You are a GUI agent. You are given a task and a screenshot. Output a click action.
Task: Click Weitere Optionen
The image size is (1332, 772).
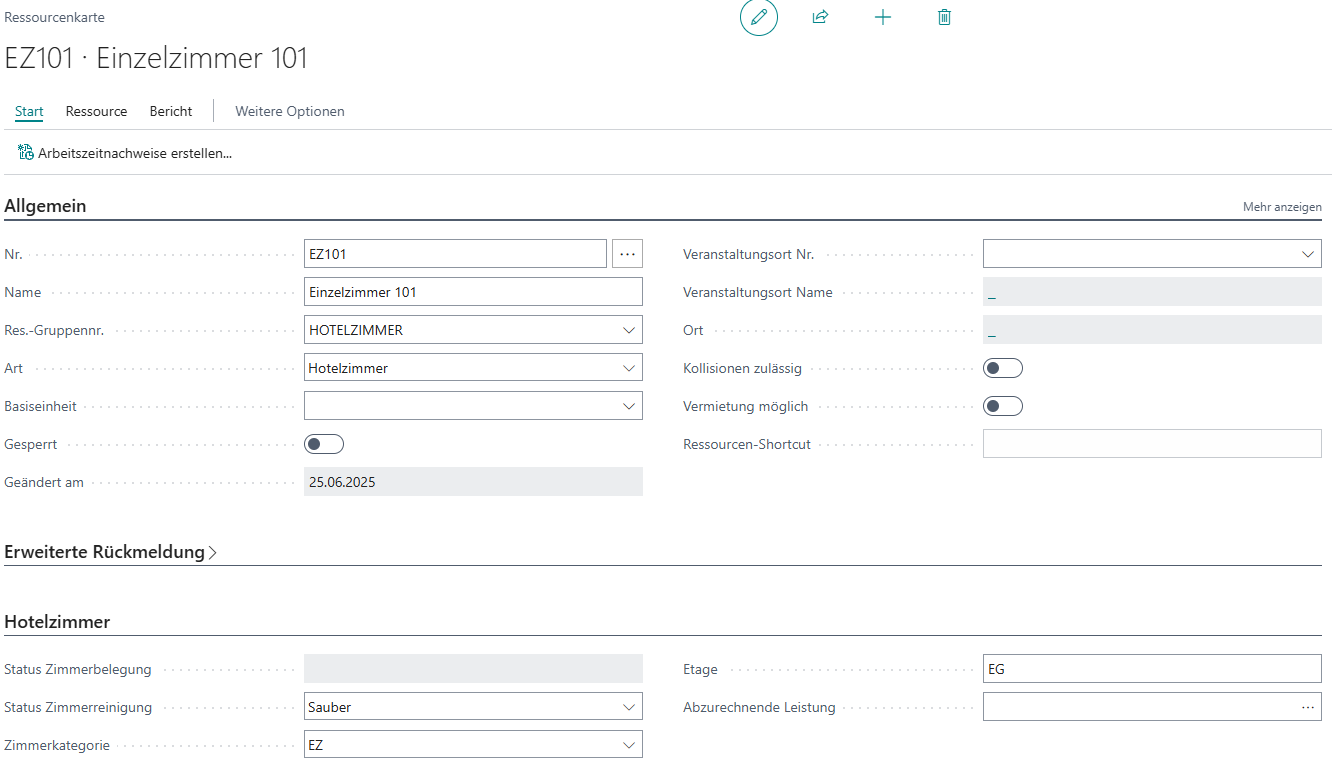[x=290, y=111]
